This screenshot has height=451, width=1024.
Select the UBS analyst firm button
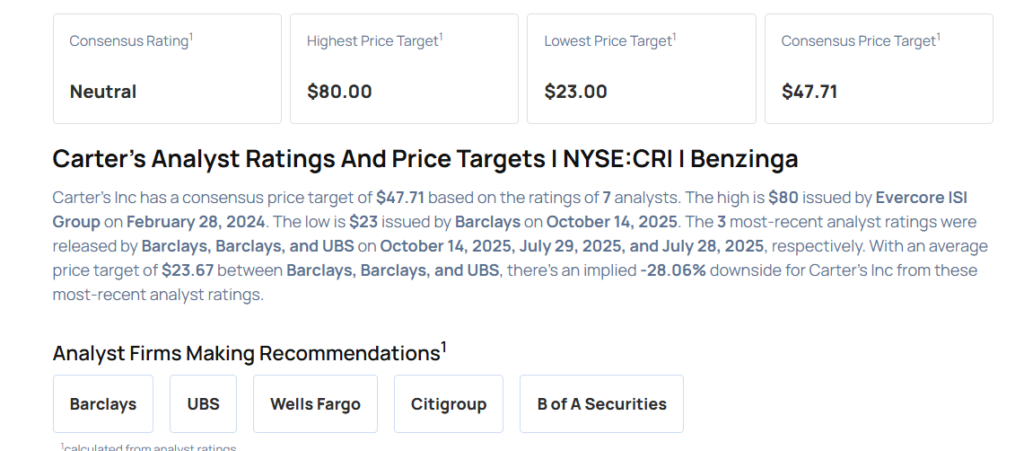click(x=203, y=404)
